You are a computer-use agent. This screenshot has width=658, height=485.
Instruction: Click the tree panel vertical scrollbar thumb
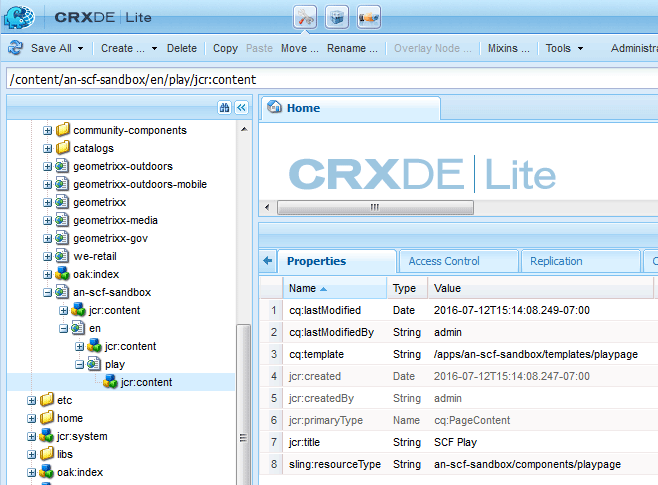tap(244, 404)
